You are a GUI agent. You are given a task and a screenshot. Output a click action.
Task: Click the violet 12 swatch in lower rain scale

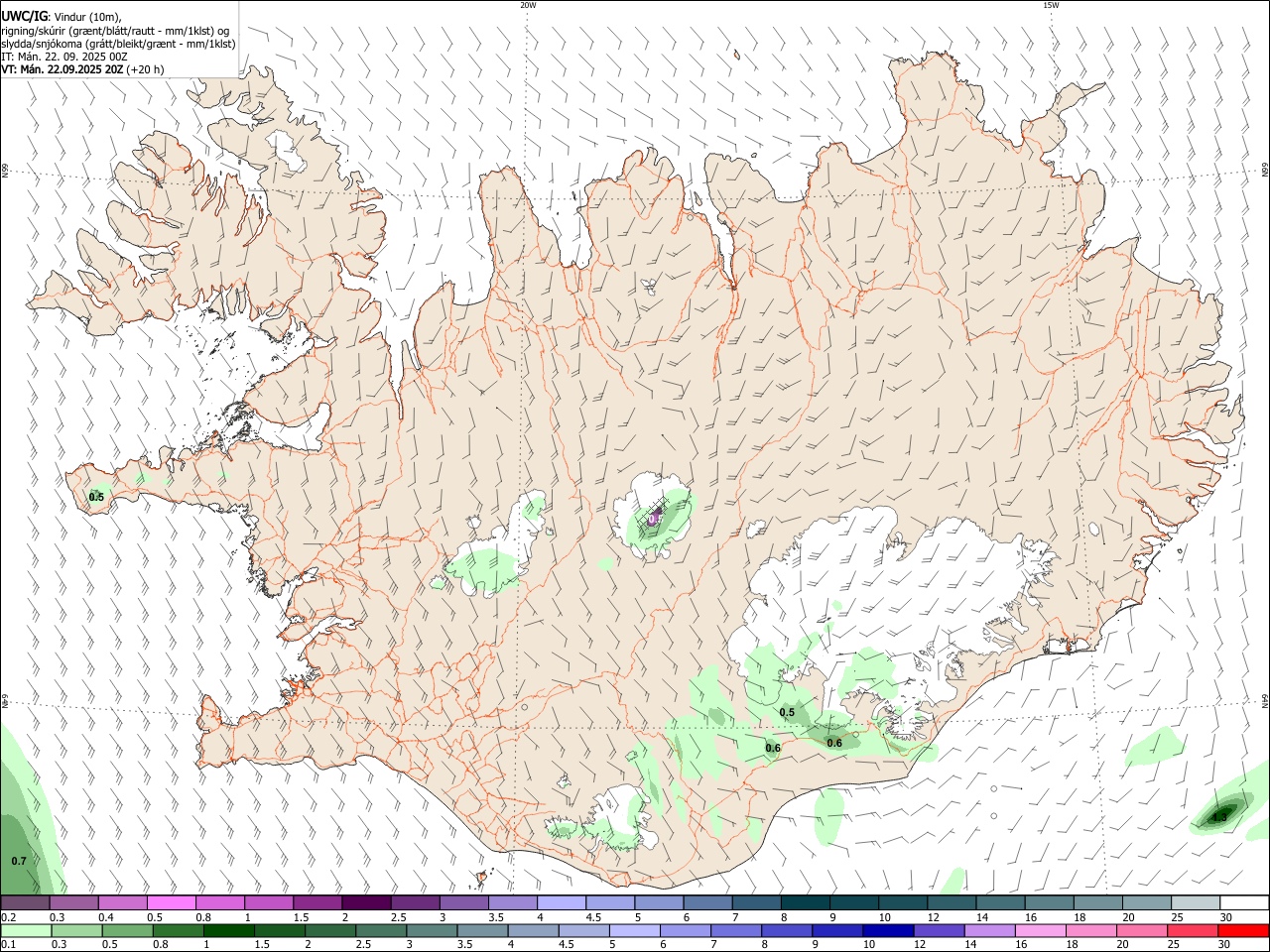(940, 930)
